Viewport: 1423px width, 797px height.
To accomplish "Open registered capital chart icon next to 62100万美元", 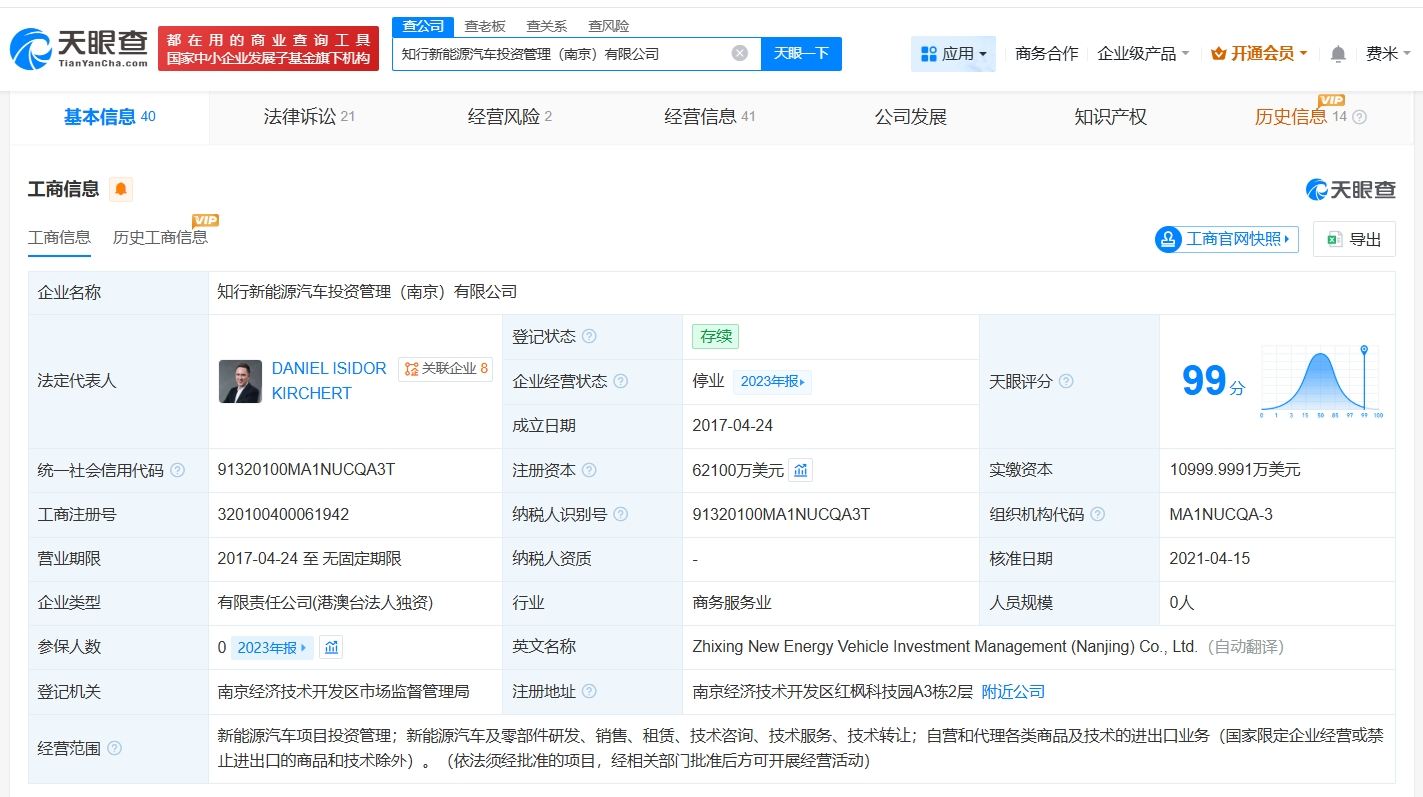I will tap(800, 470).
